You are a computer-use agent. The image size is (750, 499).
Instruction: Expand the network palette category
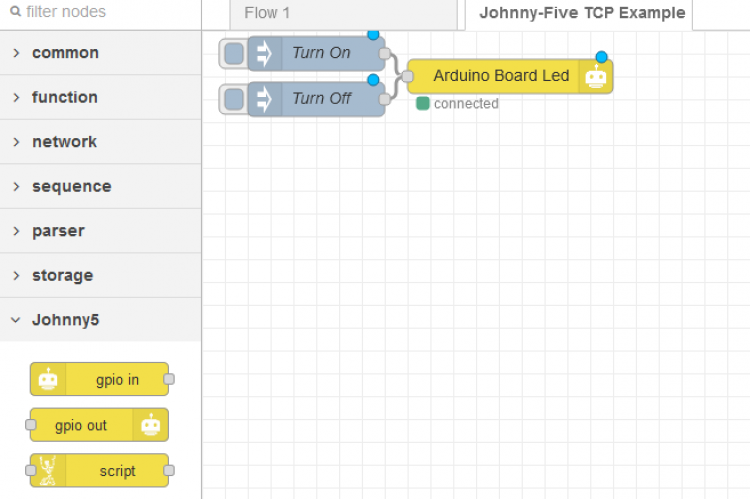pyautogui.click(x=100, y=142)
